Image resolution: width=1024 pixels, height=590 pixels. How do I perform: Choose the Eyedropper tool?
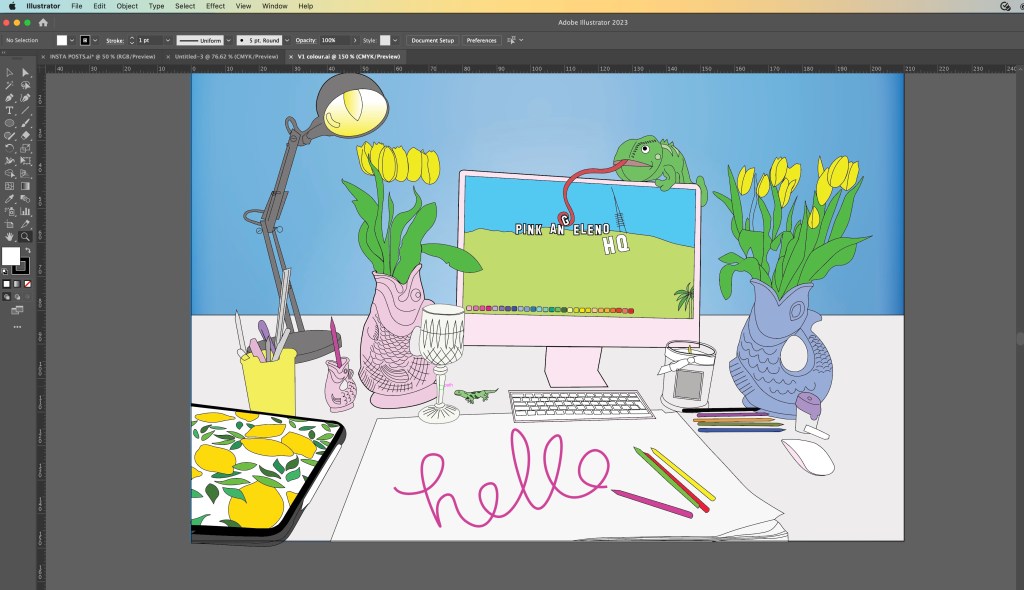click(x=9, y=199)
